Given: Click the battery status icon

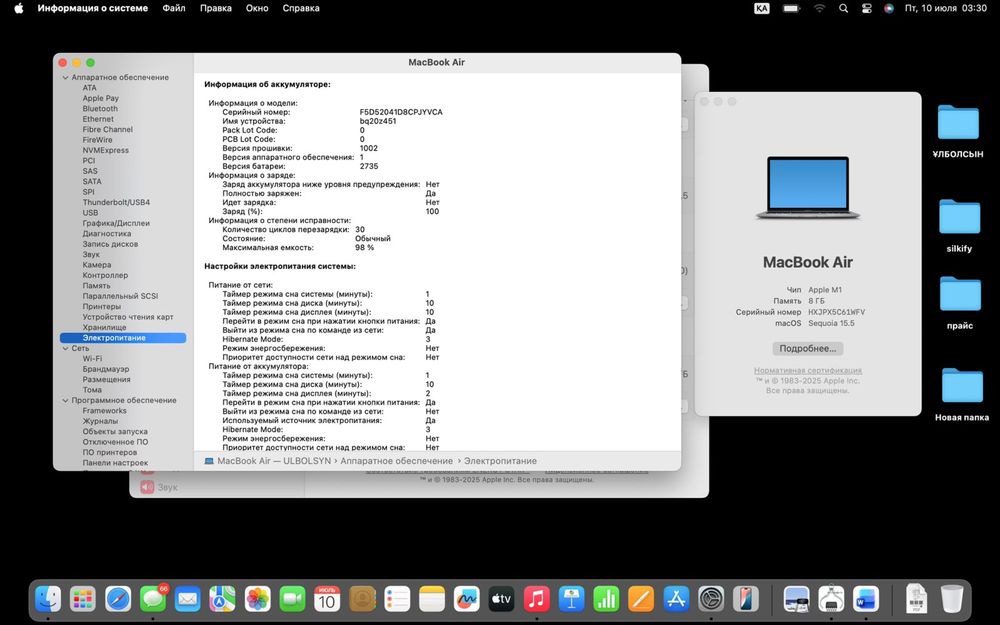Looking at the screenshot, I should click(791, 8).
